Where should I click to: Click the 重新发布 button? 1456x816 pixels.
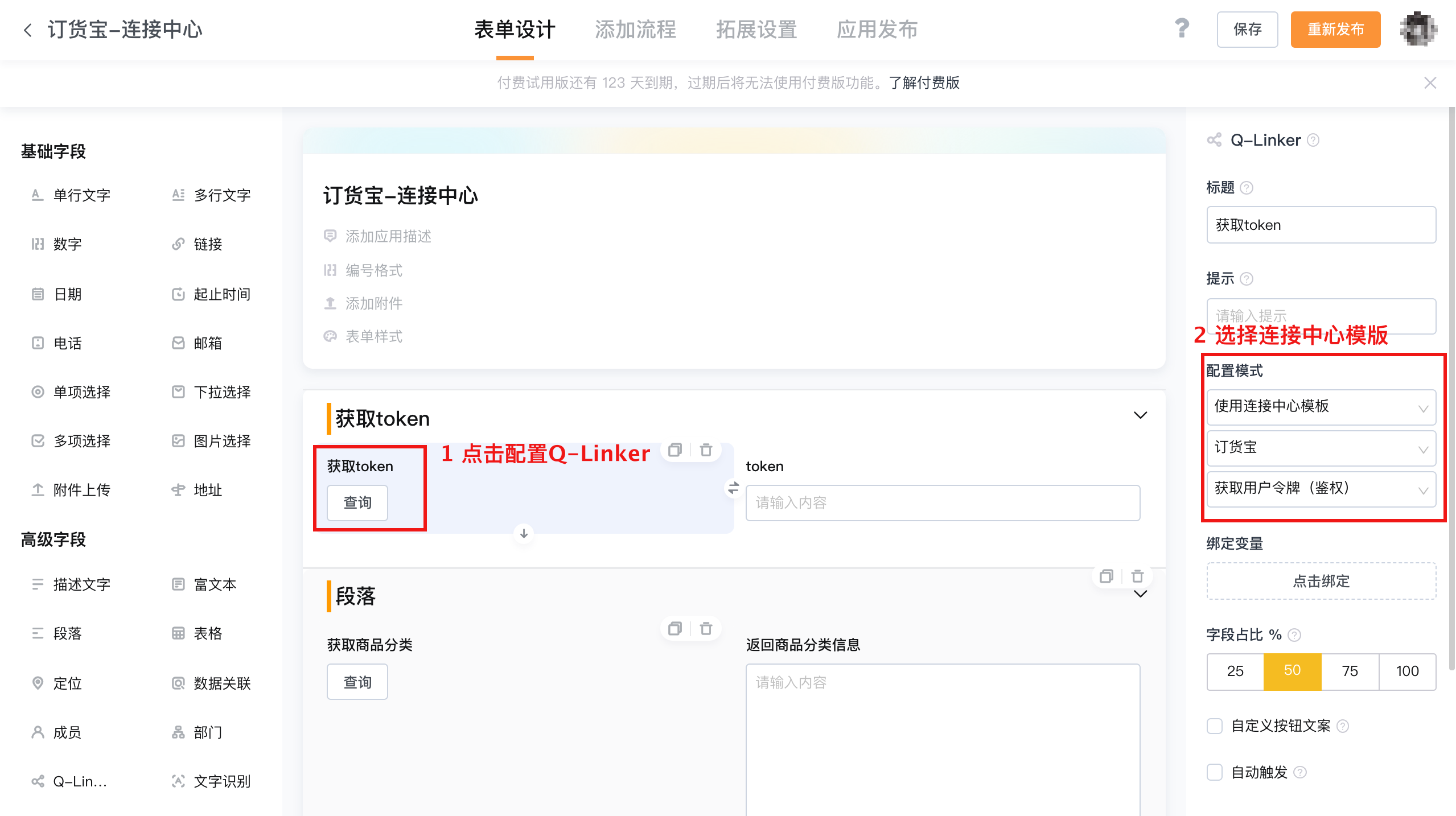[x=1335, y=30]
